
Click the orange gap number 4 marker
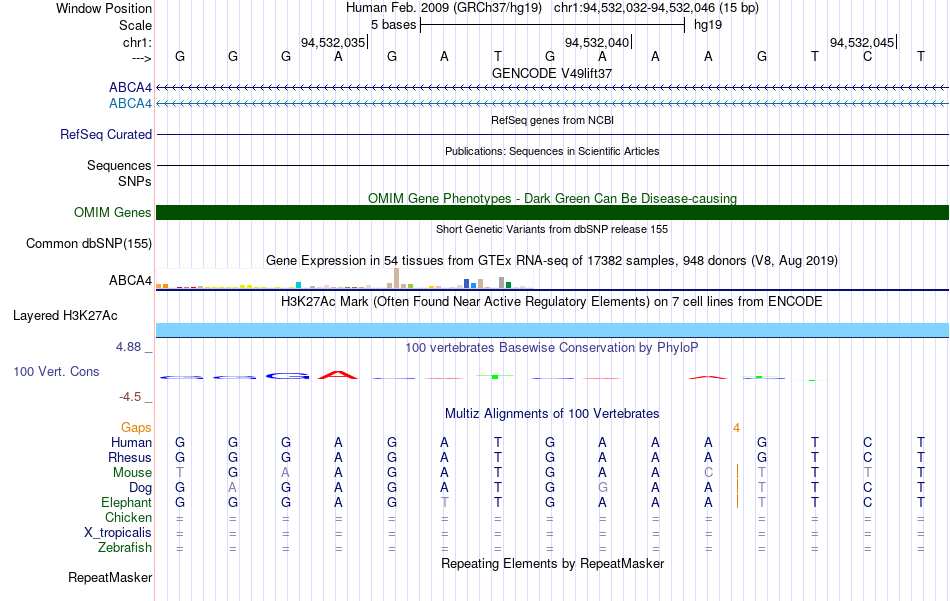[x=736, y=428]
